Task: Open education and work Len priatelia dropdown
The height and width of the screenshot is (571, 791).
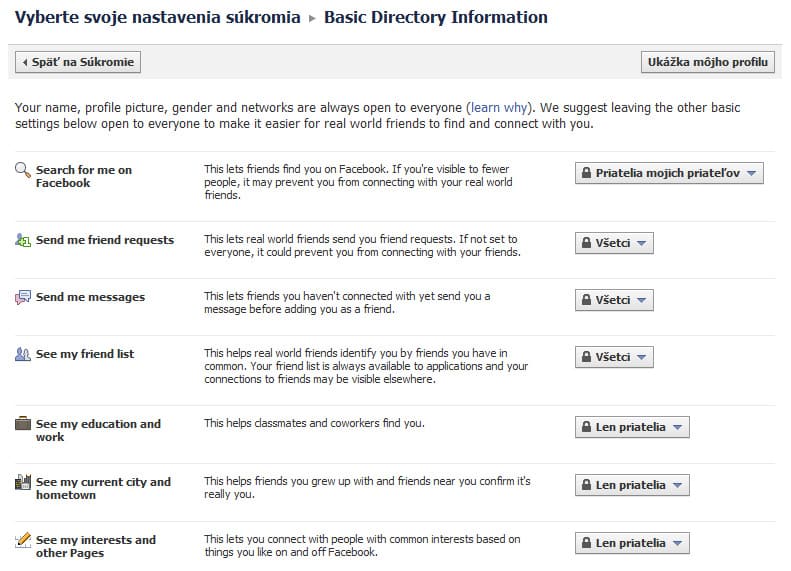Action: (632, 427)
